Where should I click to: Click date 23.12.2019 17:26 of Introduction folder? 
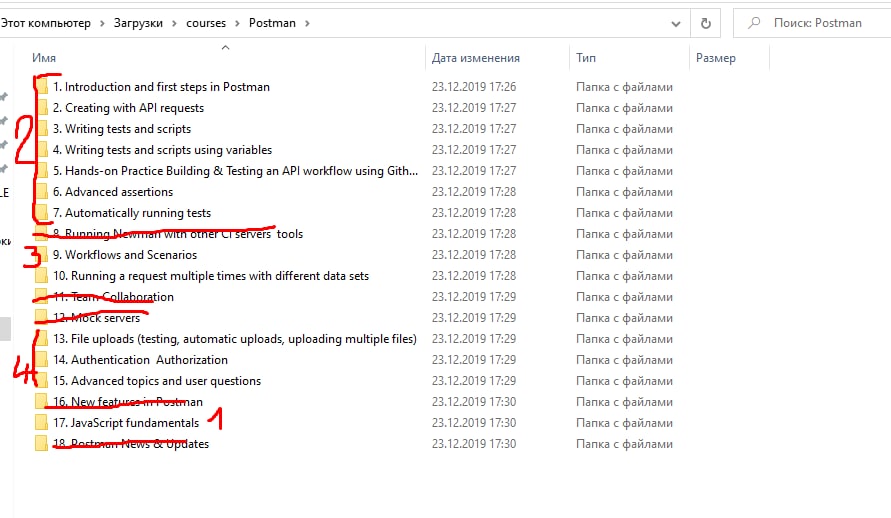tap(474, 87)
